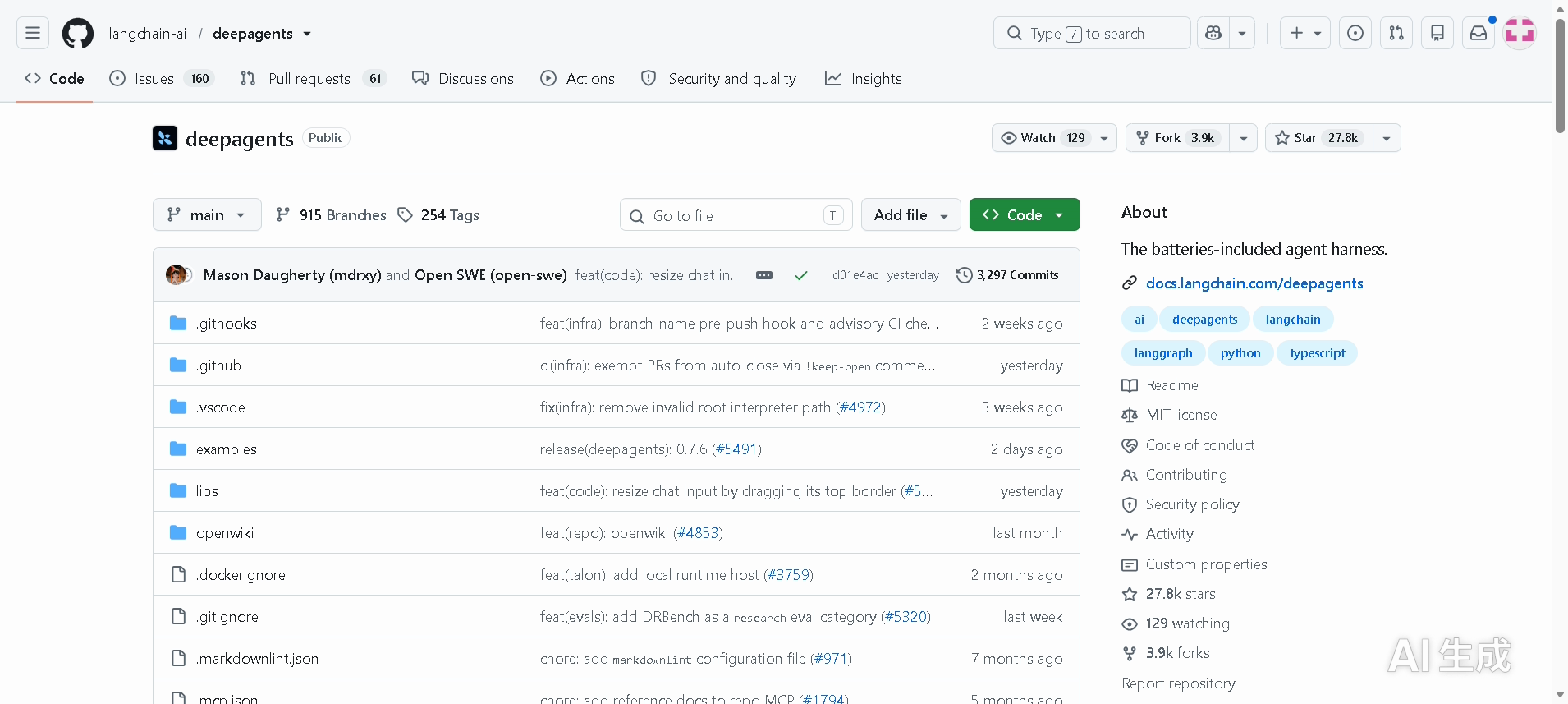Click the .gitignore file icon
This screenshot has height=704, width=1568.
[x=178, y=616]
